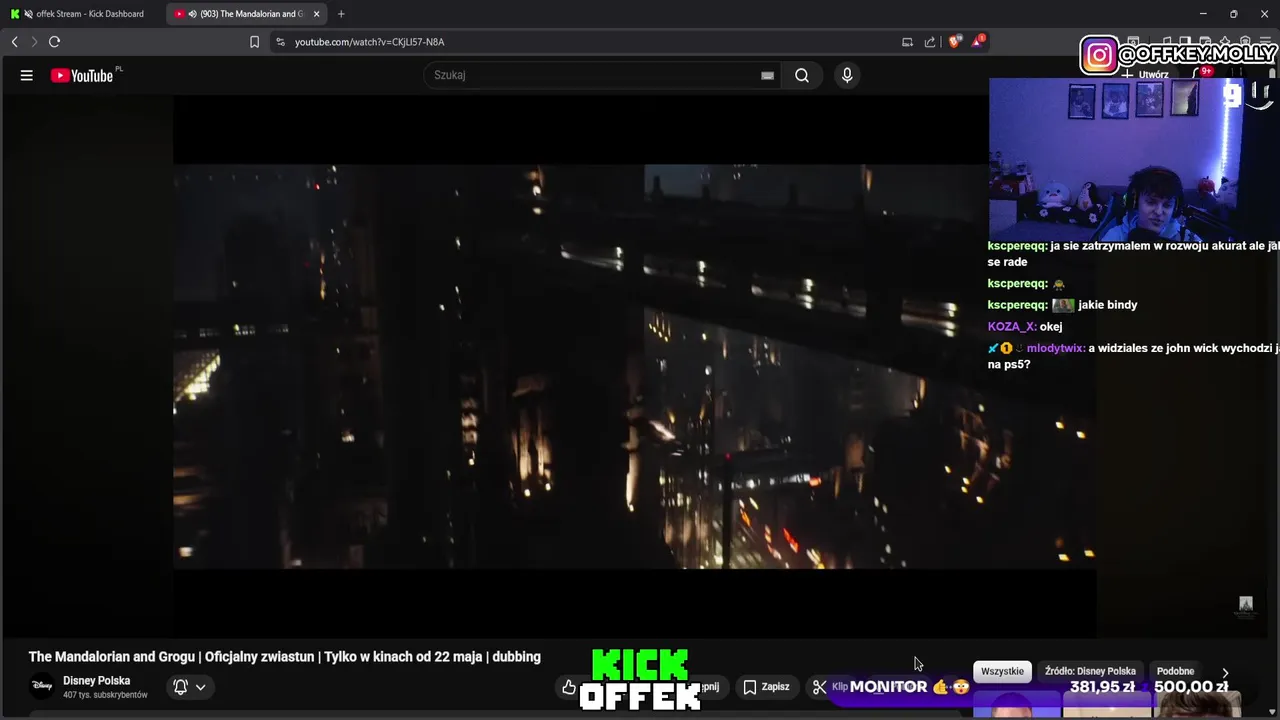
Task: Select the Źródło: Disney Polska chip
Action: click(1090, 671)
